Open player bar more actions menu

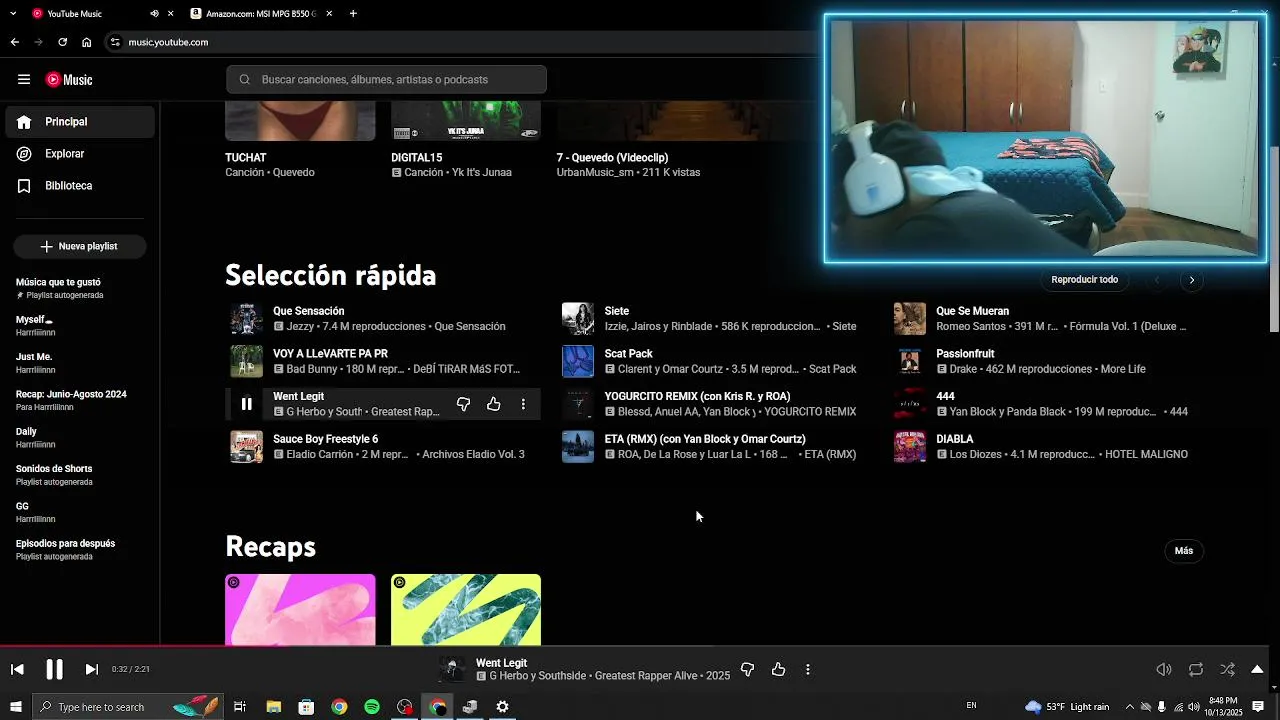click(x=808, y=670)
